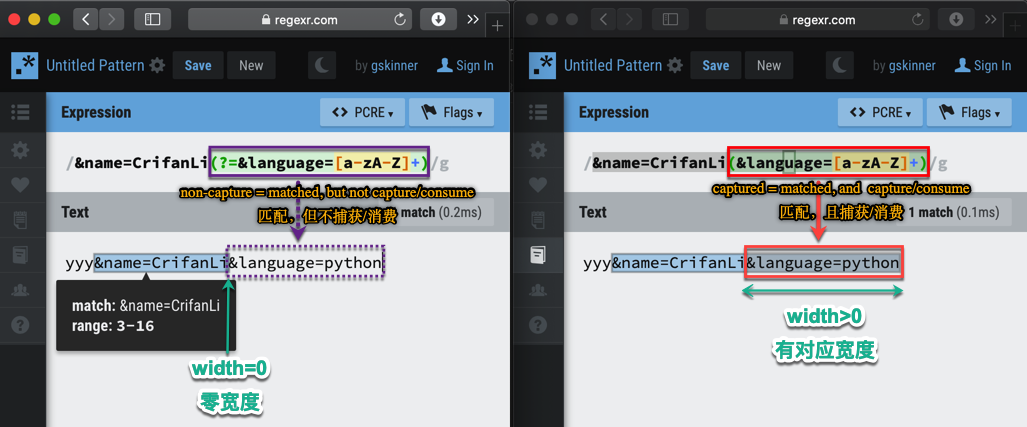Open Community icon in right window sidebar
The height and width of the screenshot is (427, 1027).
click(x=538, y=289)
